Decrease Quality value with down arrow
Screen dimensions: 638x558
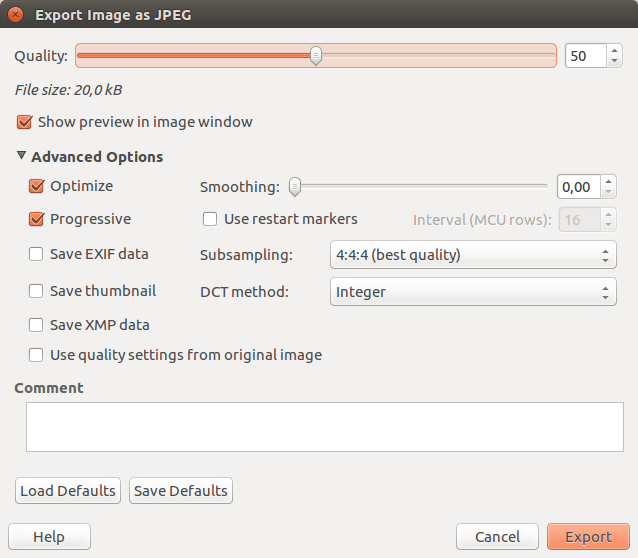click(x=614, y=61)
